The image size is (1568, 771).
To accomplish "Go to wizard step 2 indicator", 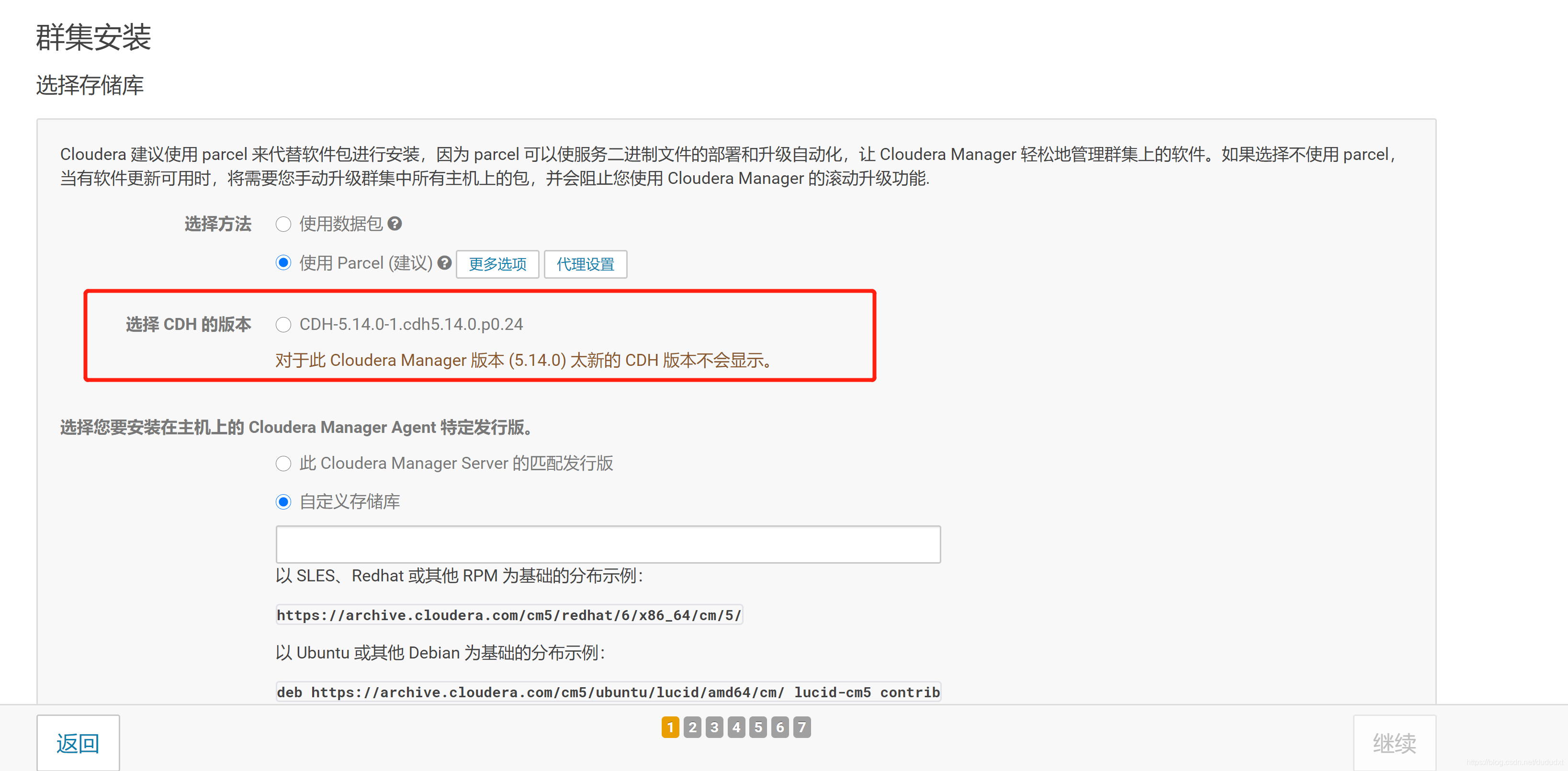I will pyautogui.click(x=692, y=726).
